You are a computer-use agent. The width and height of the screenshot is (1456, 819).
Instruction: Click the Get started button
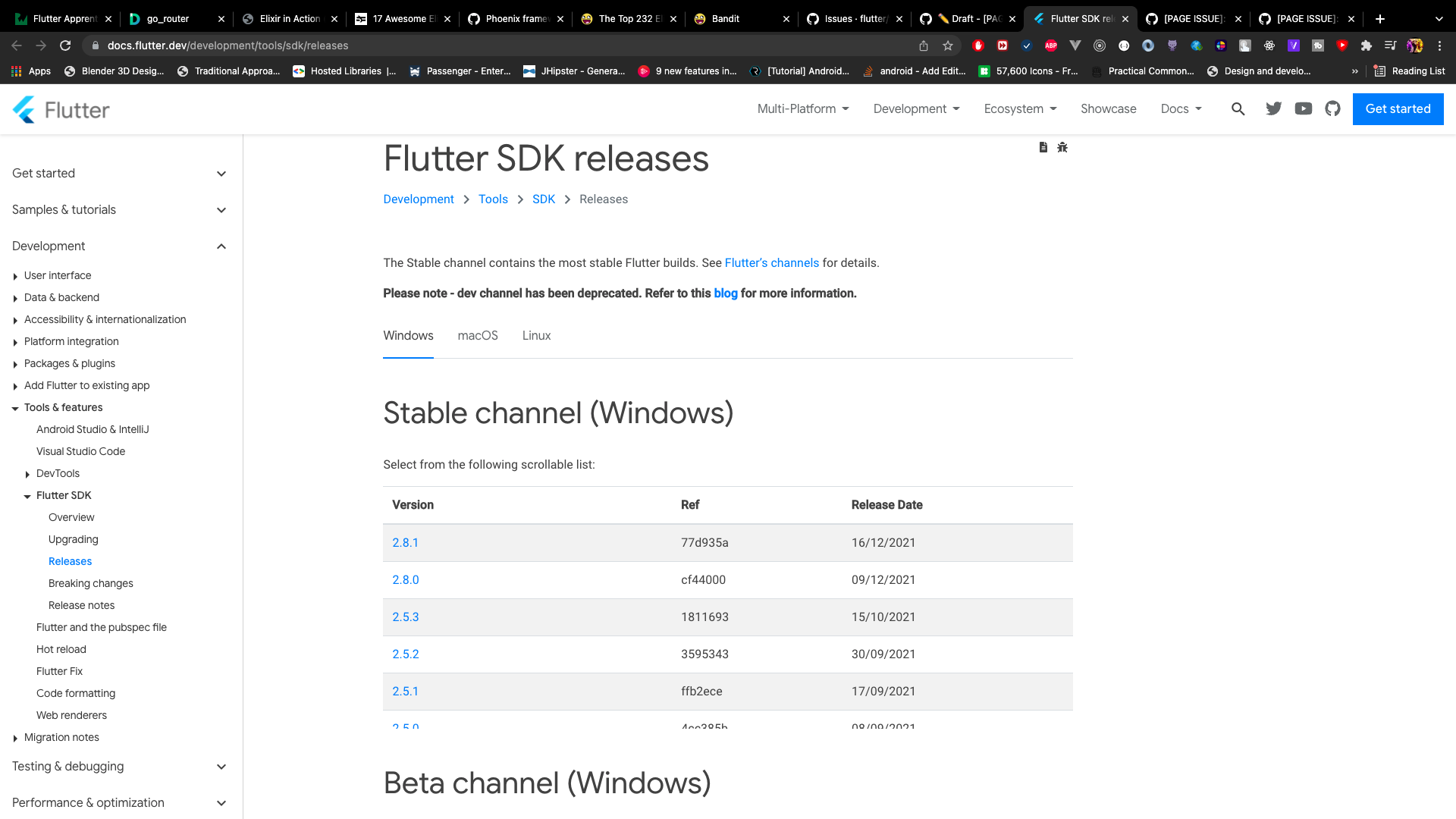(1398, 108)
